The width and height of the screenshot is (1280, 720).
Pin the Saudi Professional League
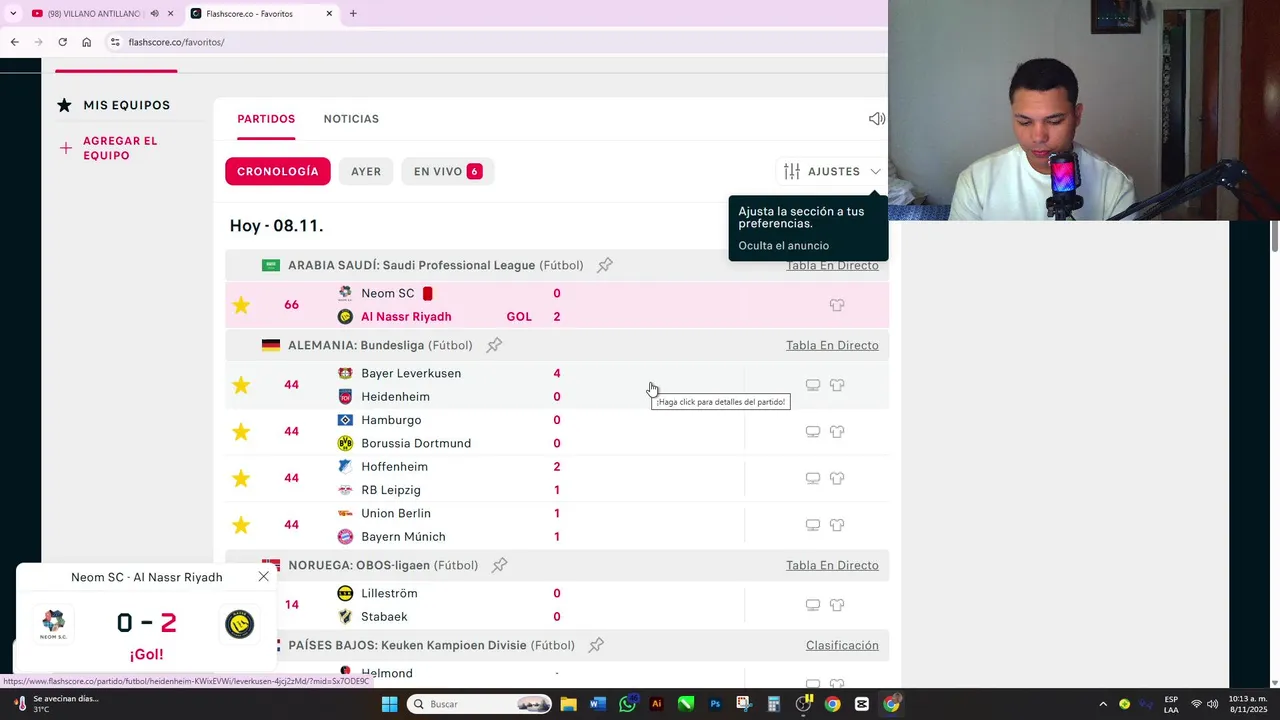pos(605,265)
